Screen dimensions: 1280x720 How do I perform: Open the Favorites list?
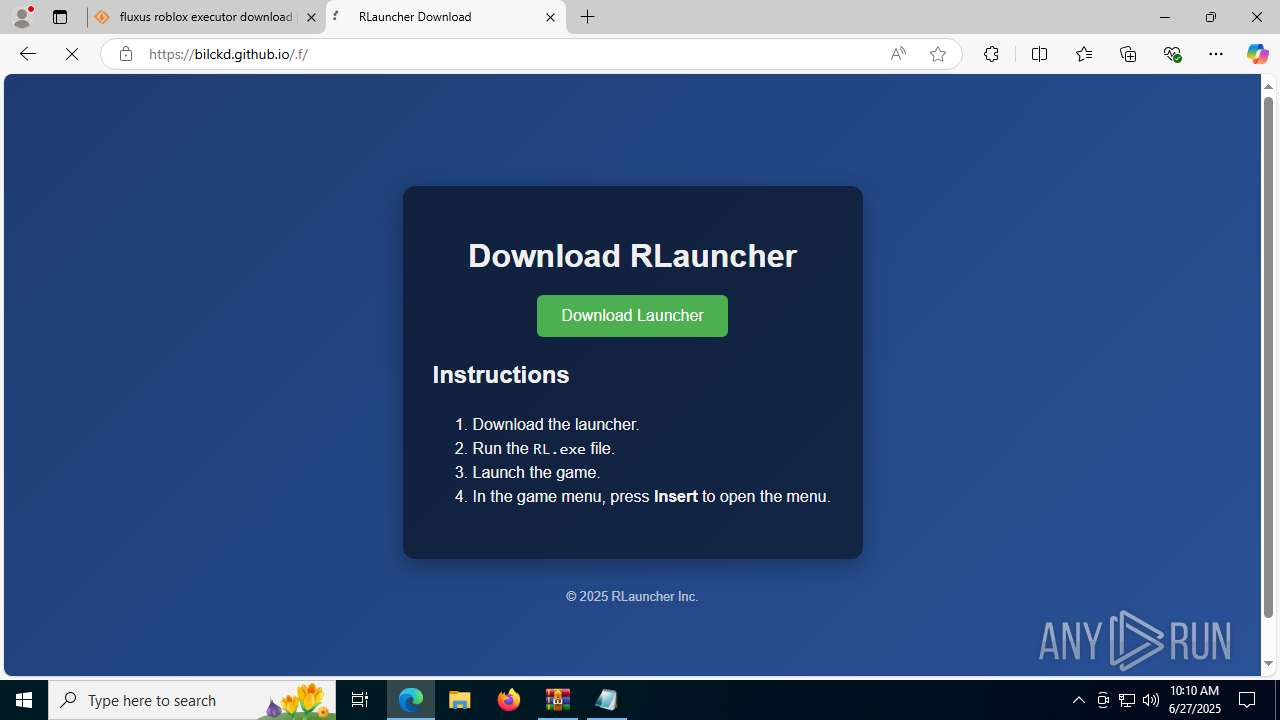[x=1083, y=54]
